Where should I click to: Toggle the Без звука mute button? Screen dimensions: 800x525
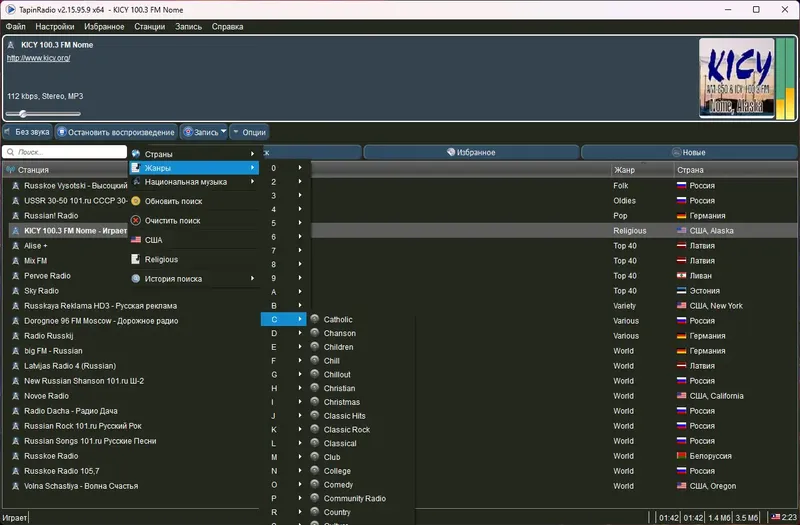point(27,132)
